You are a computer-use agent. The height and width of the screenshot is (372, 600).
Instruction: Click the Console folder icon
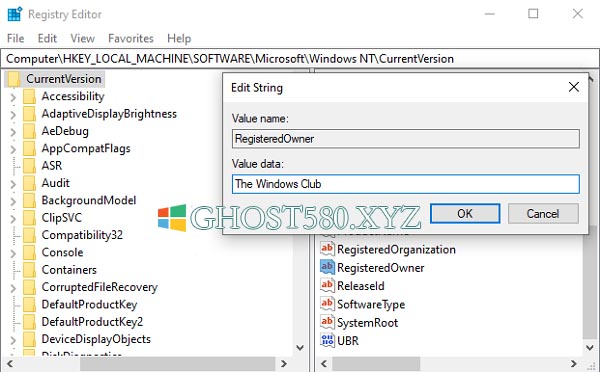29,253
